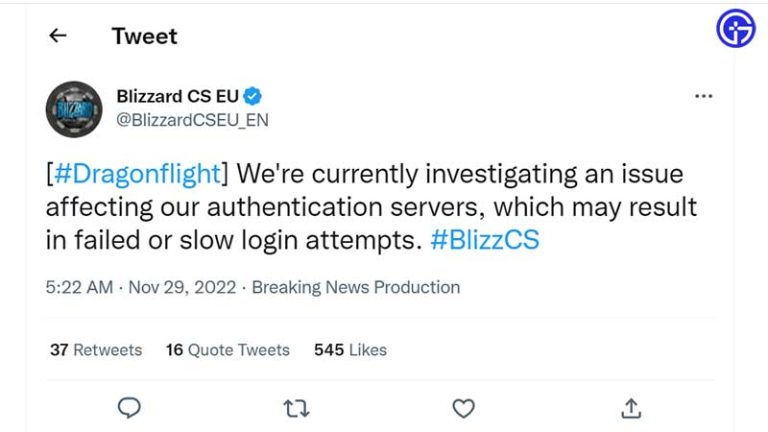Open the #Dragonflight hashtag link
Screen dimensions: 768x432
coord(137,174)
